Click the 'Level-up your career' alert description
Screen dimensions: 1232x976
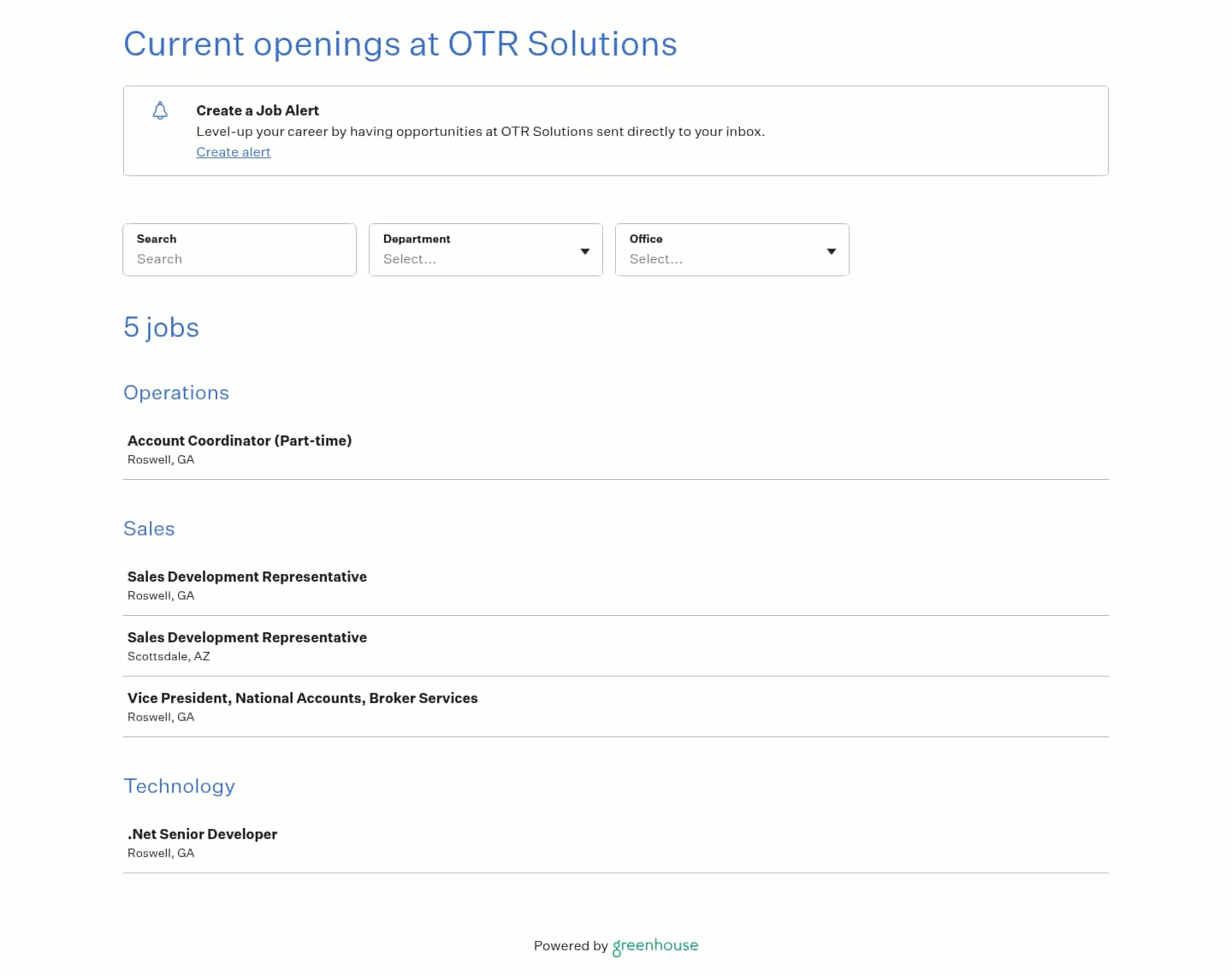coord(481,132)
